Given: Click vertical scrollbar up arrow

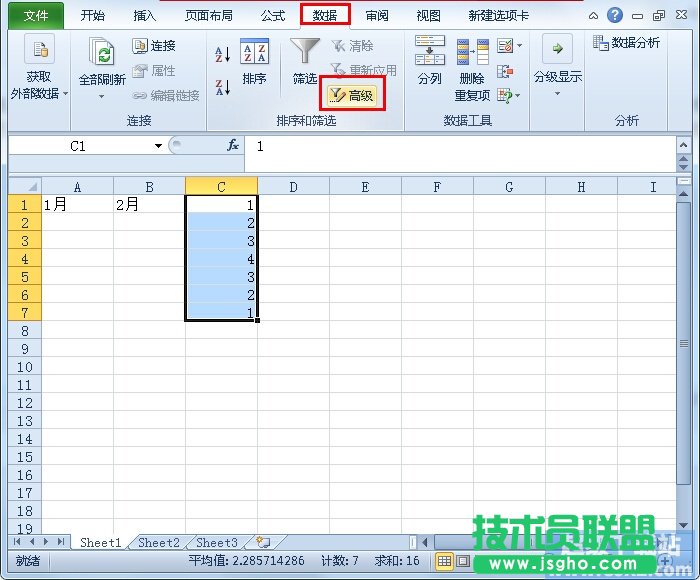Looking at the screenshot, I should 683,194.
